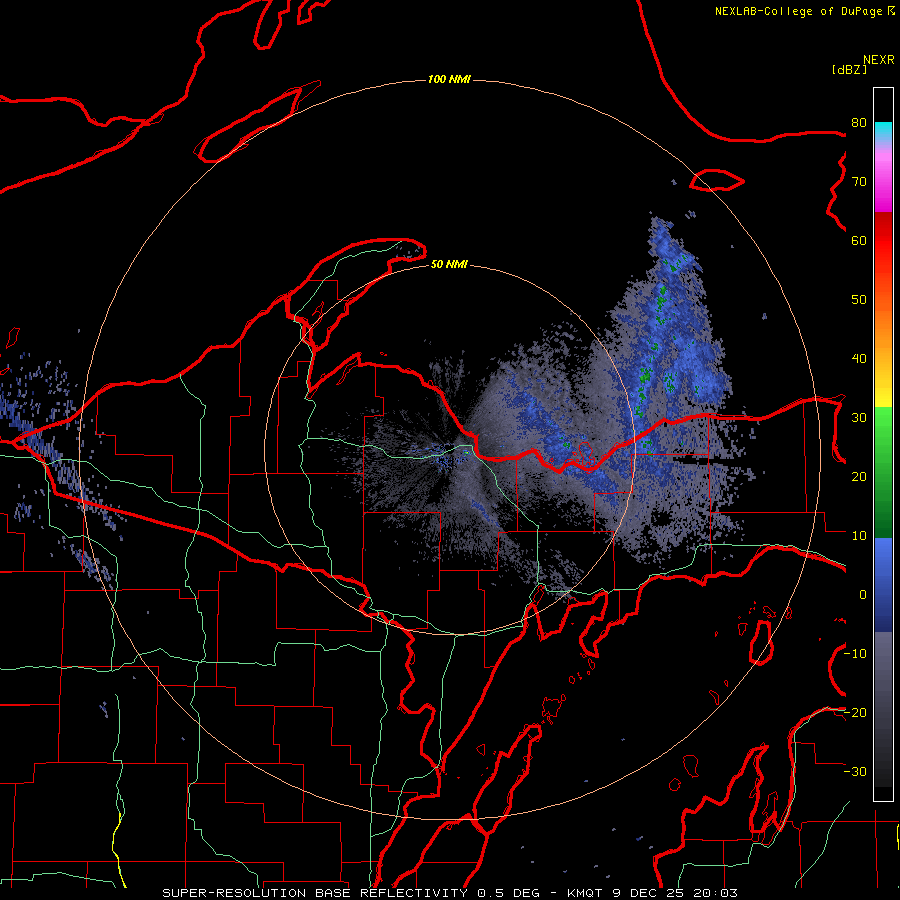
Task: Click the 100 NMI range ring label
Action: tap(449, 79)
